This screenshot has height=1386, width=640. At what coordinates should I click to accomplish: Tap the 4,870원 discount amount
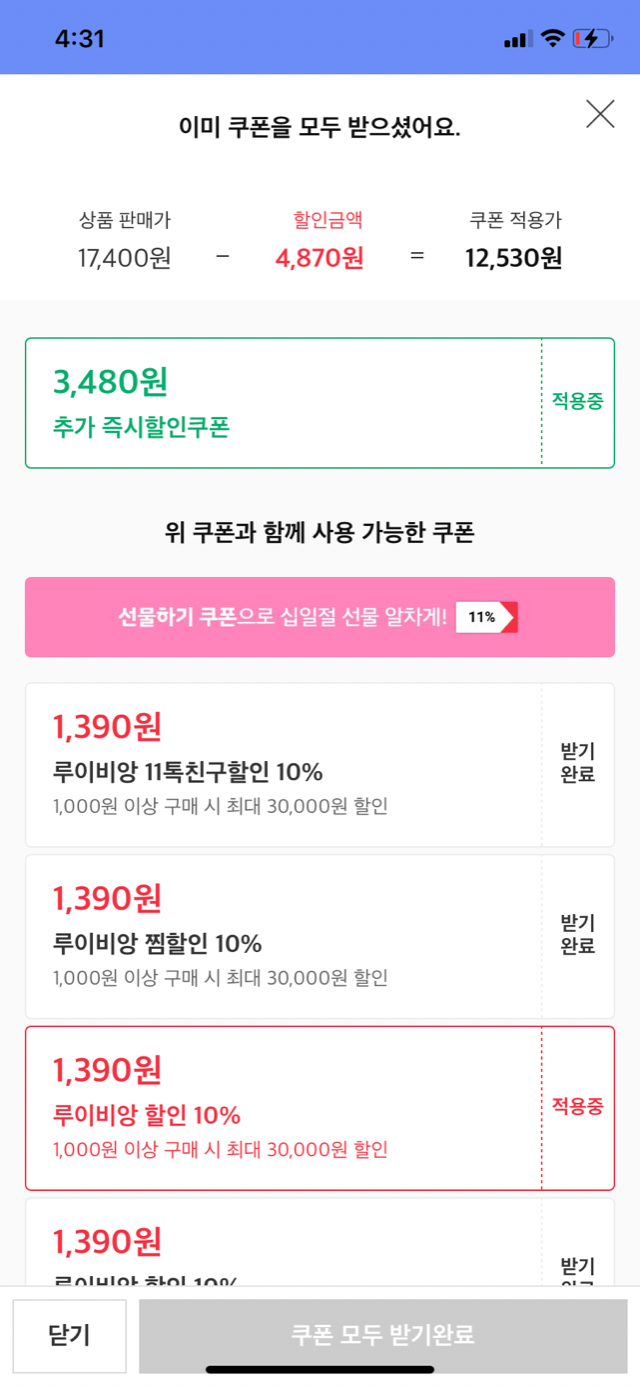click(x=320, y=258)
